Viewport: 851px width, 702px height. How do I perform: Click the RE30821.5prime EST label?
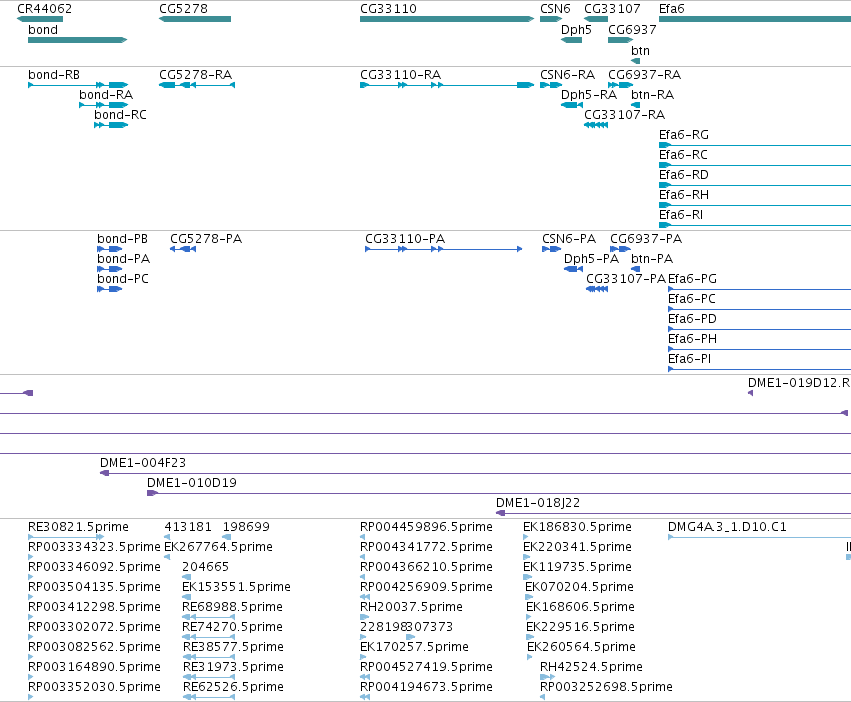point(78,527)
